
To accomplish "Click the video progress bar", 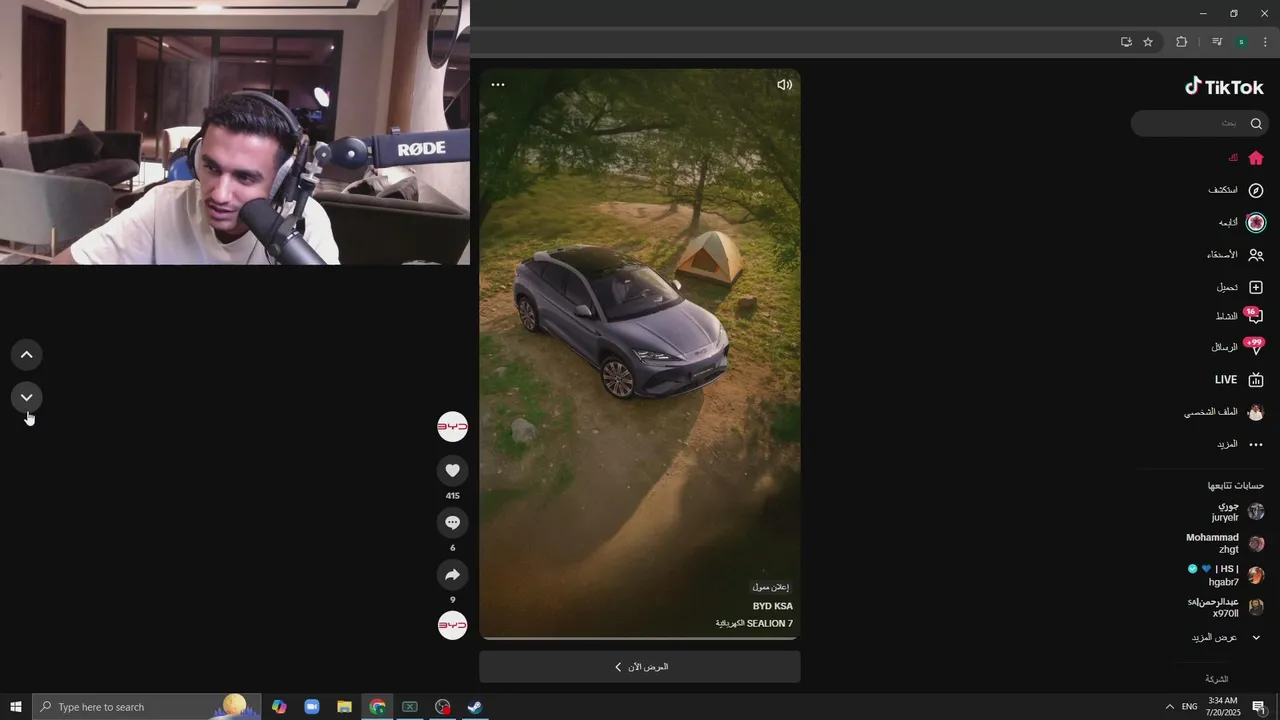I will [640, 638].
